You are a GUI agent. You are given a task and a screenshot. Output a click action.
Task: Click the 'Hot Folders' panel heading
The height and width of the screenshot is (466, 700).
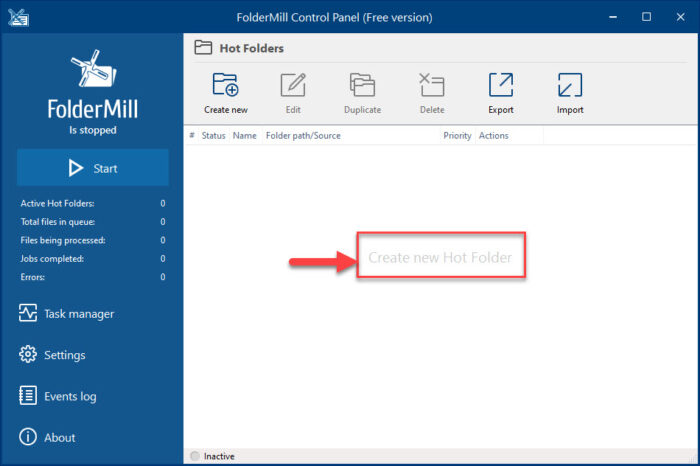[251, 48]
